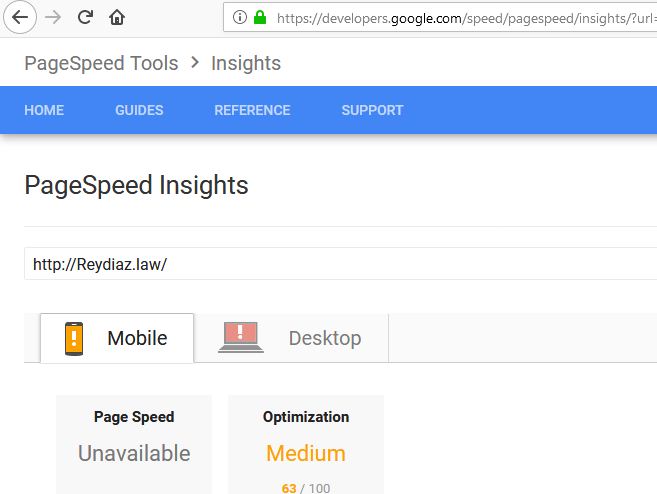Open the REFERENCE menu item

tap(252, 110)
